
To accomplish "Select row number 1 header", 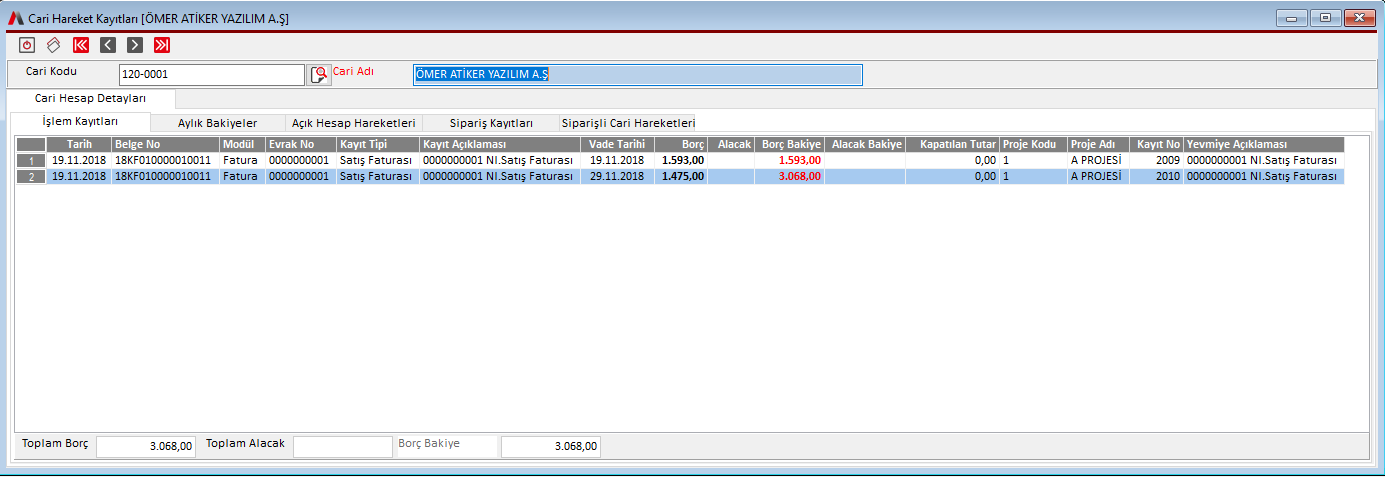I will pos(31,160).
